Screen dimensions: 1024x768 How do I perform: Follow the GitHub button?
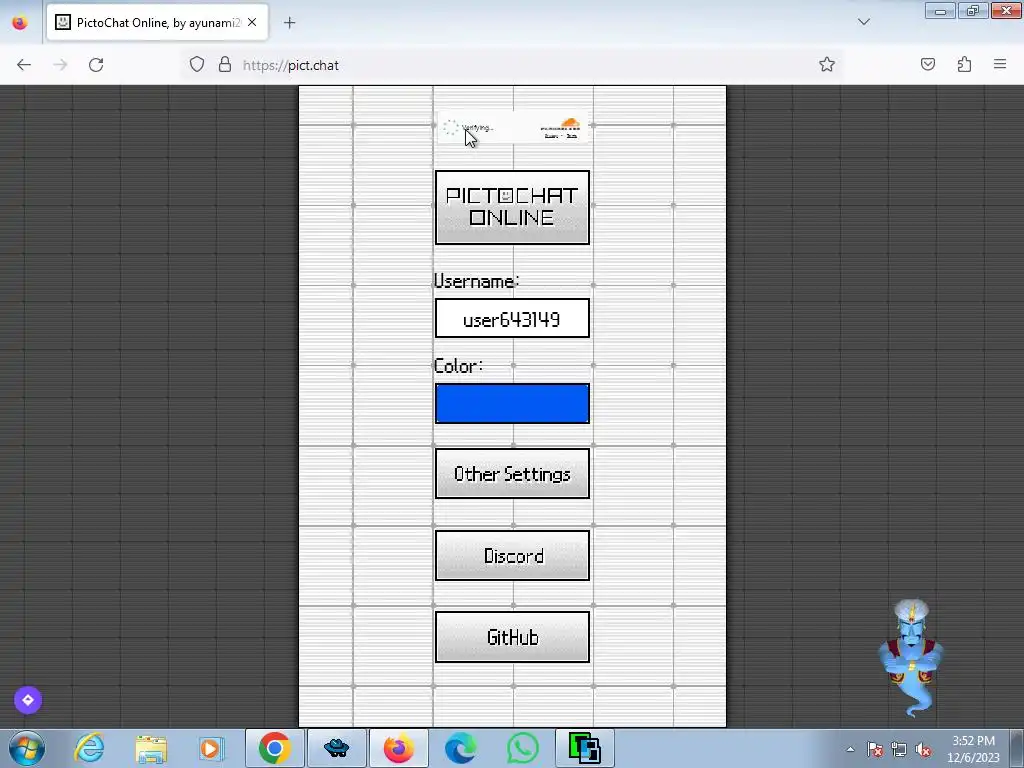pyautogui.click(x=512, y=637)
